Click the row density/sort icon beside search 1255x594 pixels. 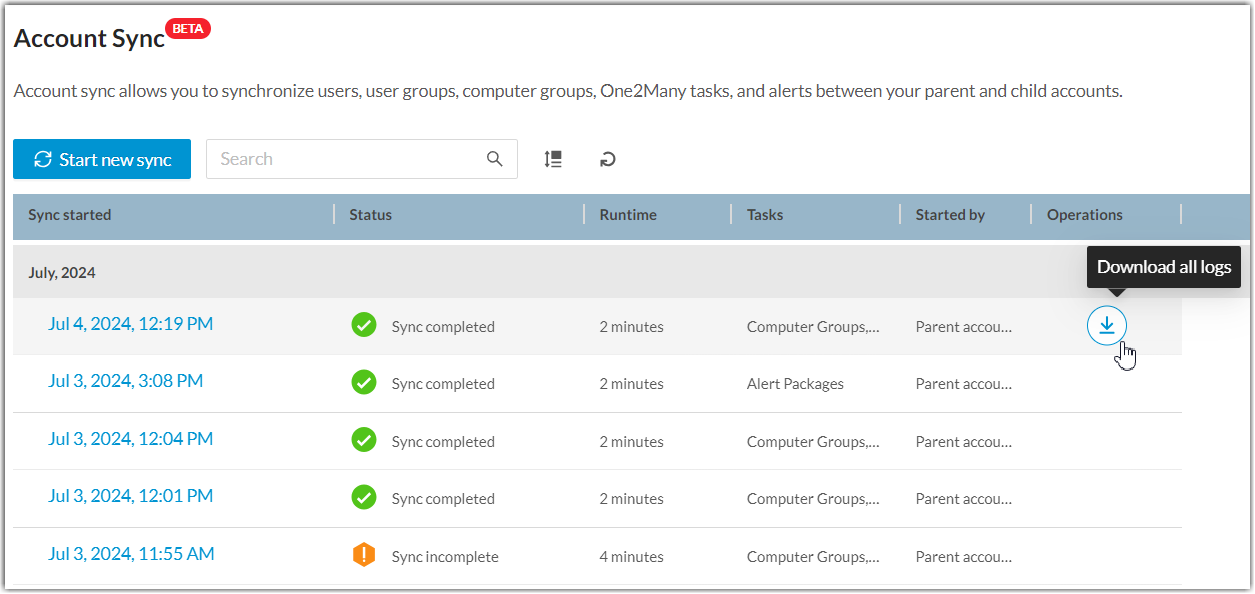(x=553, y=158)
